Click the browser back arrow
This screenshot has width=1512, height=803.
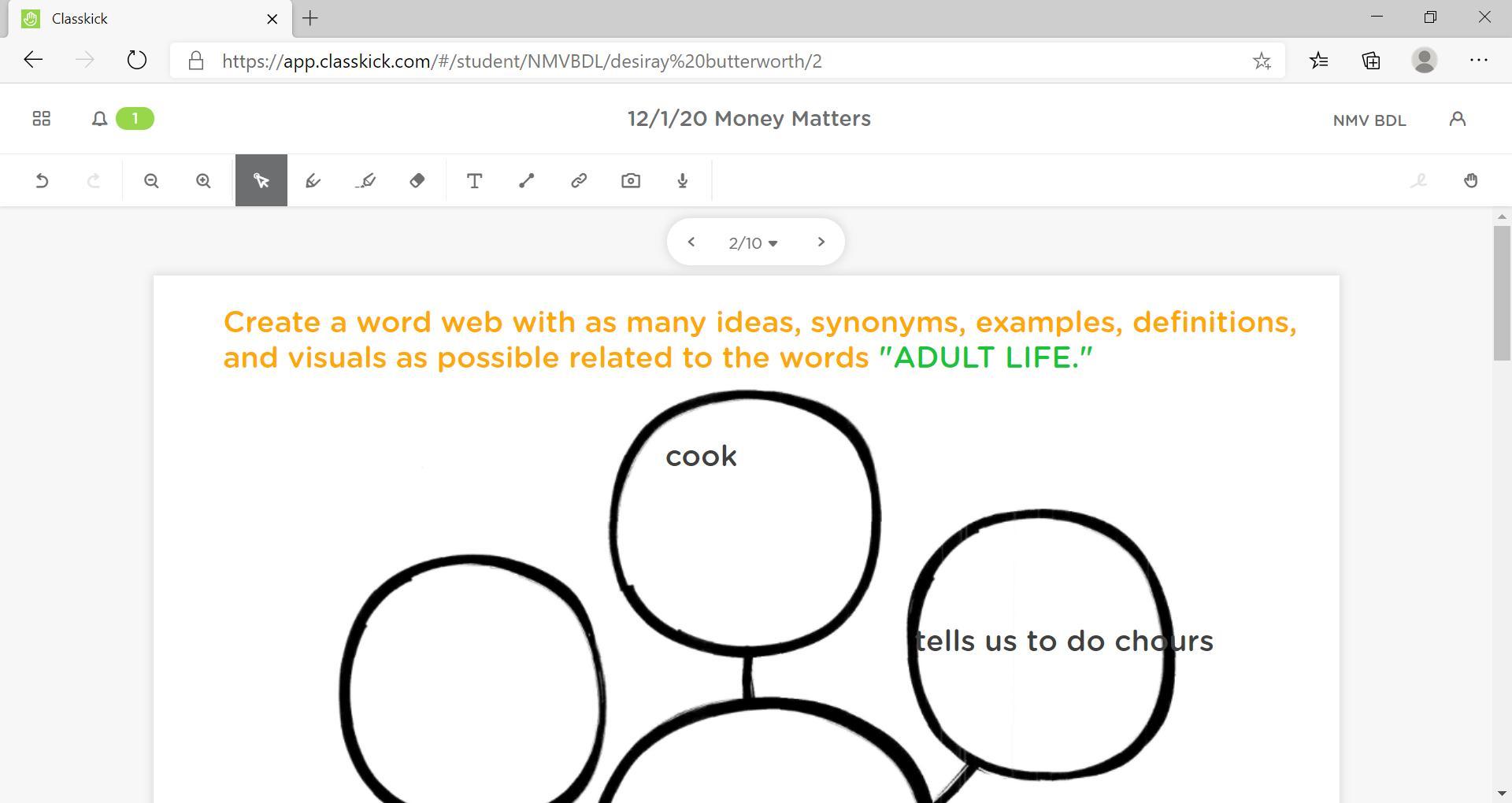pyautogui.click(x=33, y=61)
